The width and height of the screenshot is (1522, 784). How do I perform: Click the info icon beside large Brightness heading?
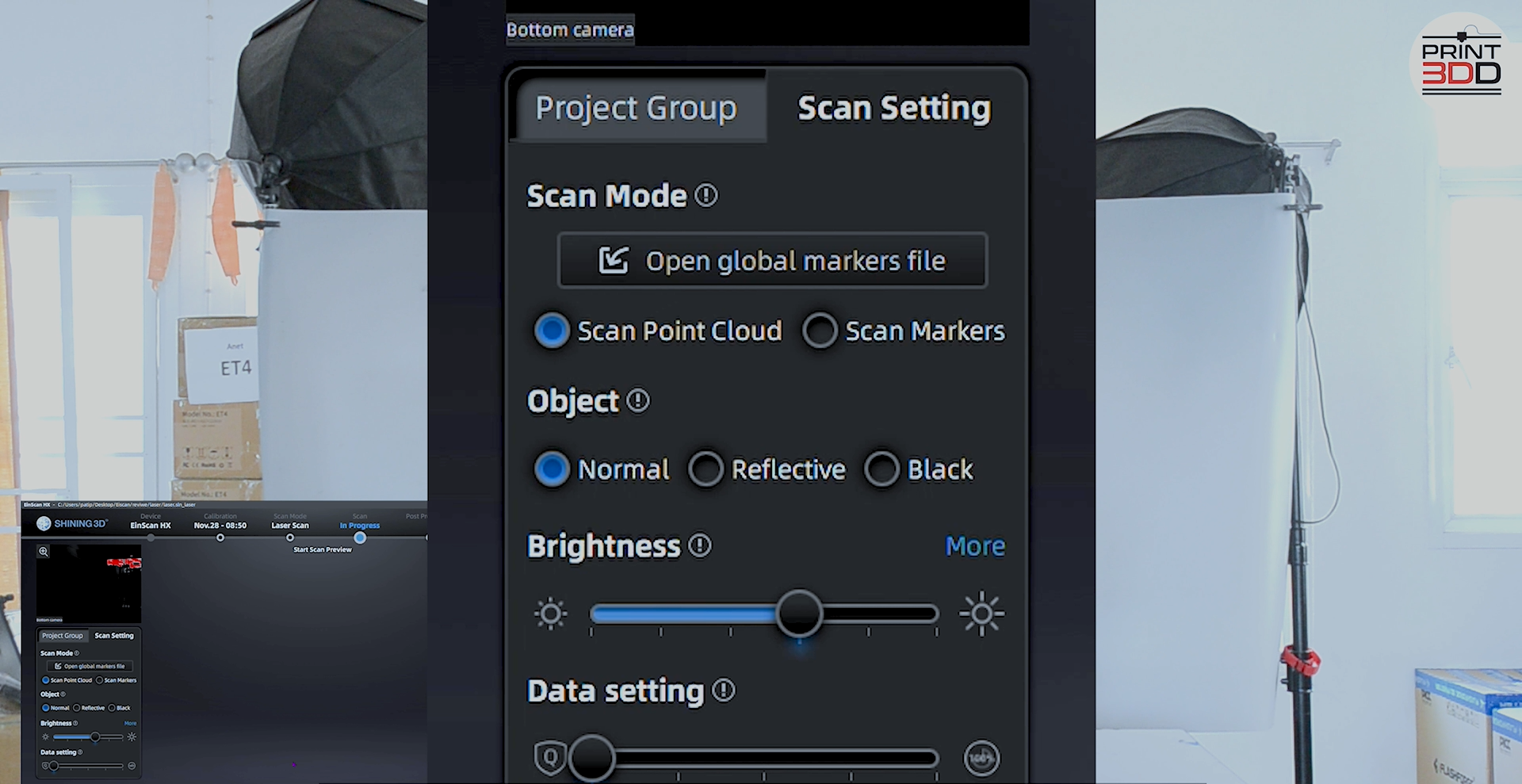click(700, 545)
